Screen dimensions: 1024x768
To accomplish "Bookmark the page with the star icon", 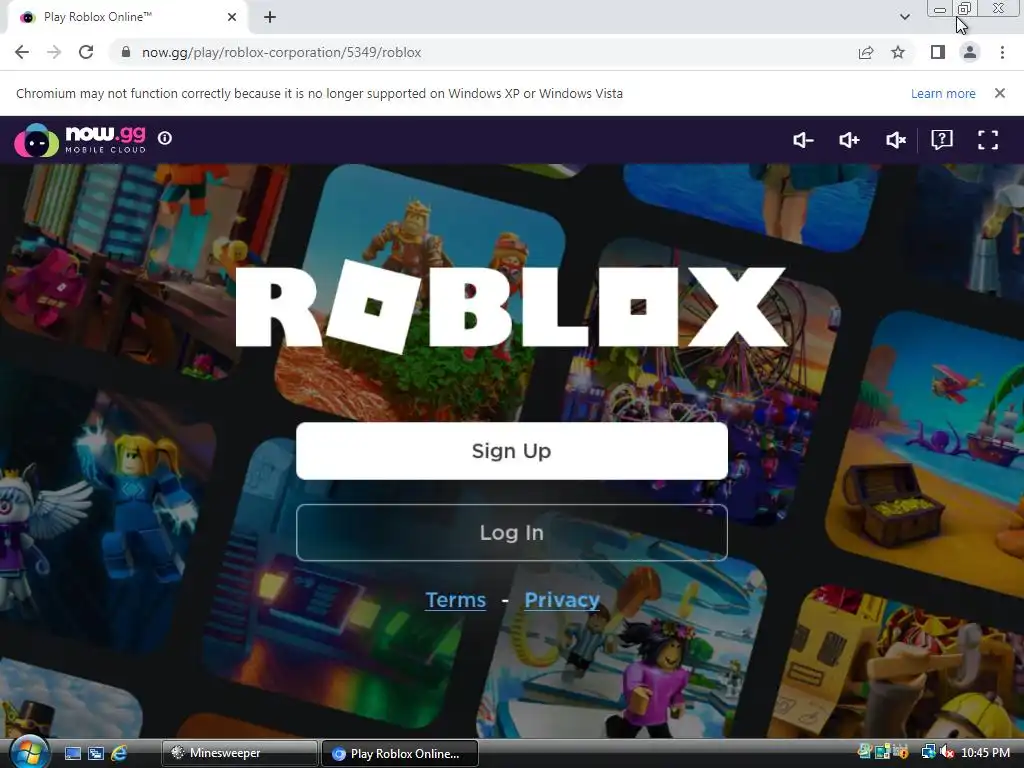I will (898, 52).
